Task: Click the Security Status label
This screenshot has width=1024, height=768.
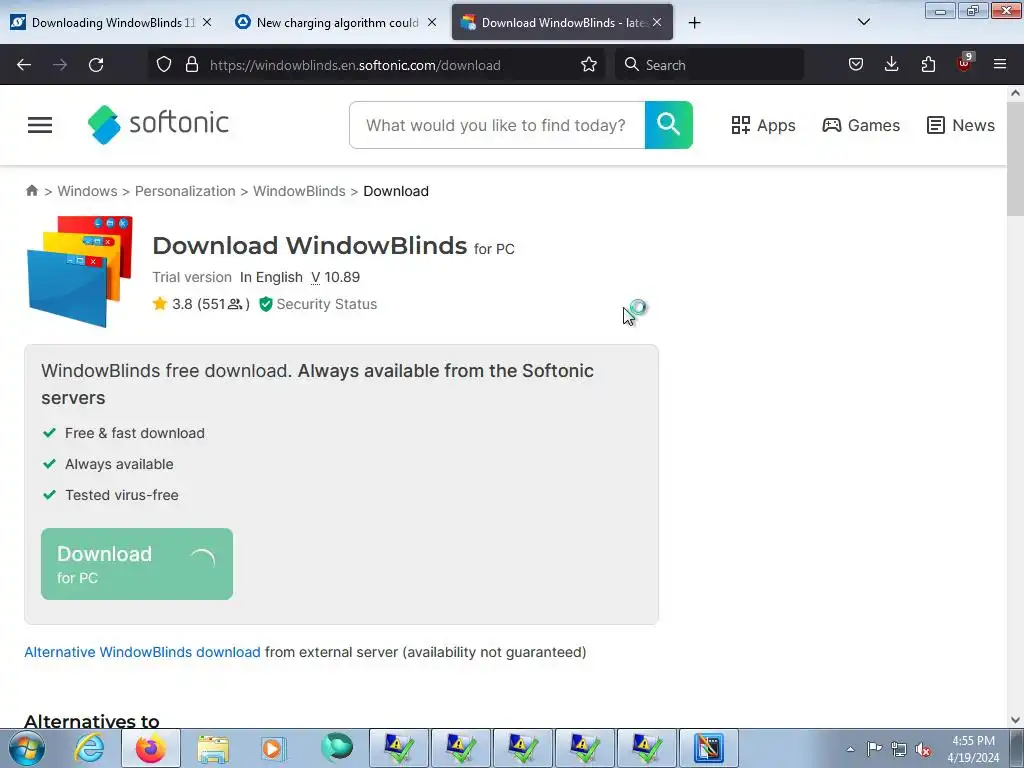Action: tap(327, 304)
